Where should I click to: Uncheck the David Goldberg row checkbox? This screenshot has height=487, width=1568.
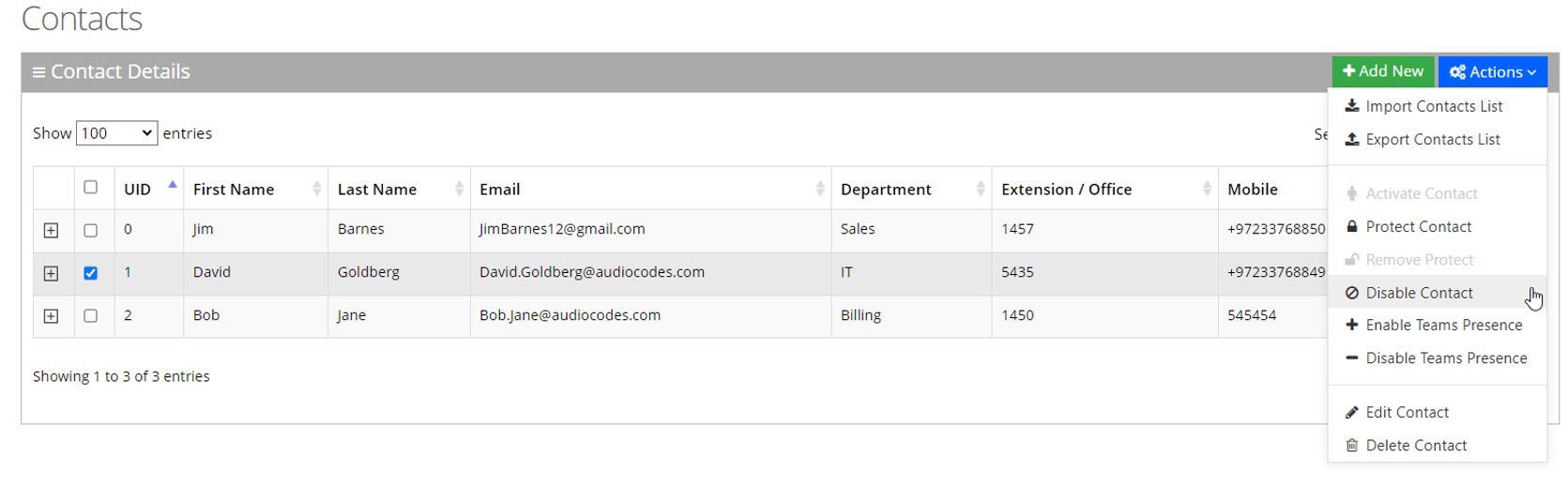[90, 273]
